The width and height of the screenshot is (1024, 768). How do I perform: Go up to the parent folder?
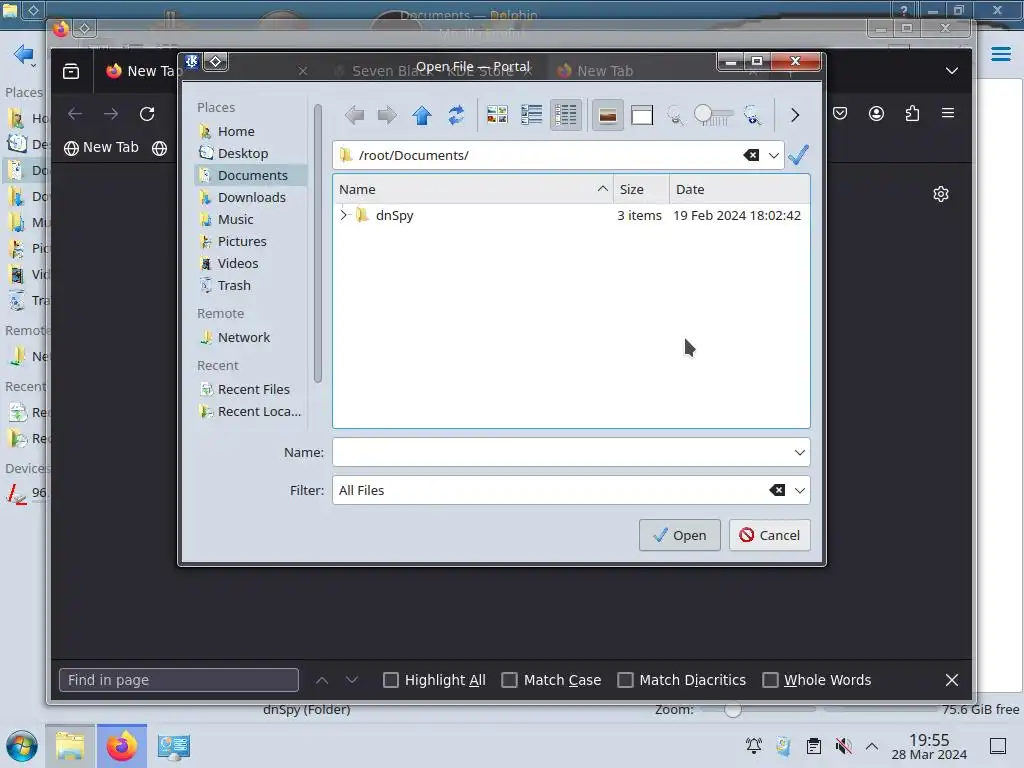422,116
